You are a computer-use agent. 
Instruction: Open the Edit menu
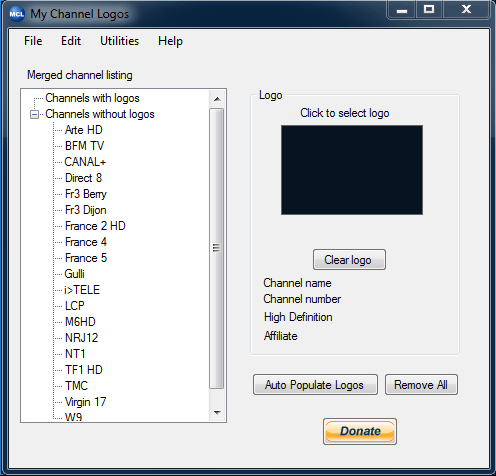coord(71,41)
